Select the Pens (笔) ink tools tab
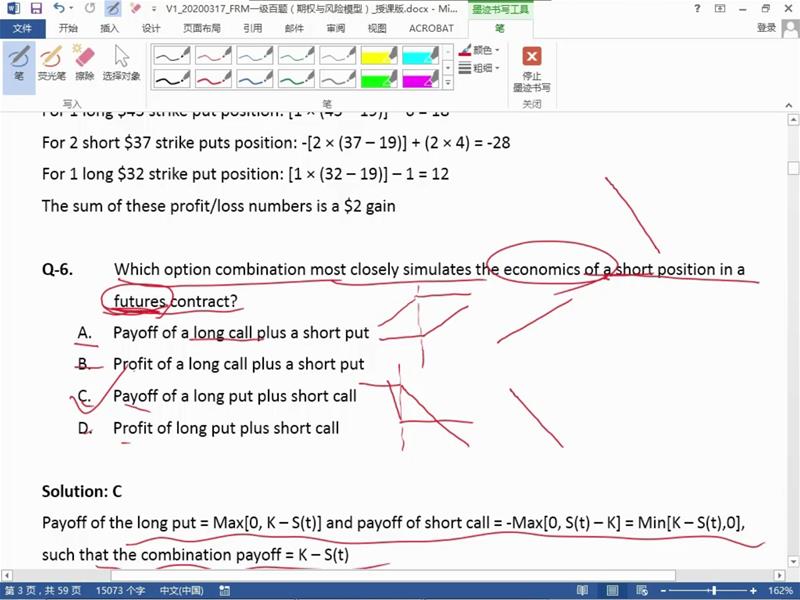800x600 pixels. [x=500, y=29]
